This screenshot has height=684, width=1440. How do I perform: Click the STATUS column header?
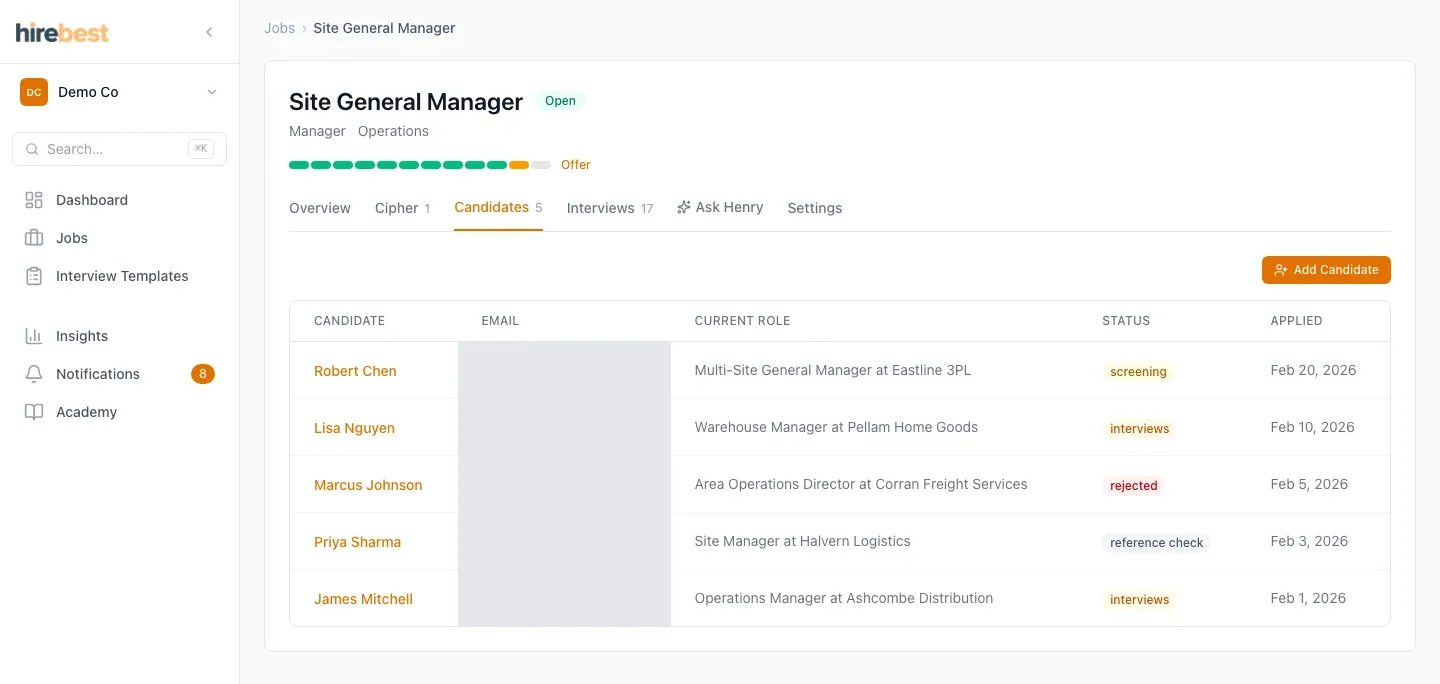pyautogui.click(x=1126, y=321)
